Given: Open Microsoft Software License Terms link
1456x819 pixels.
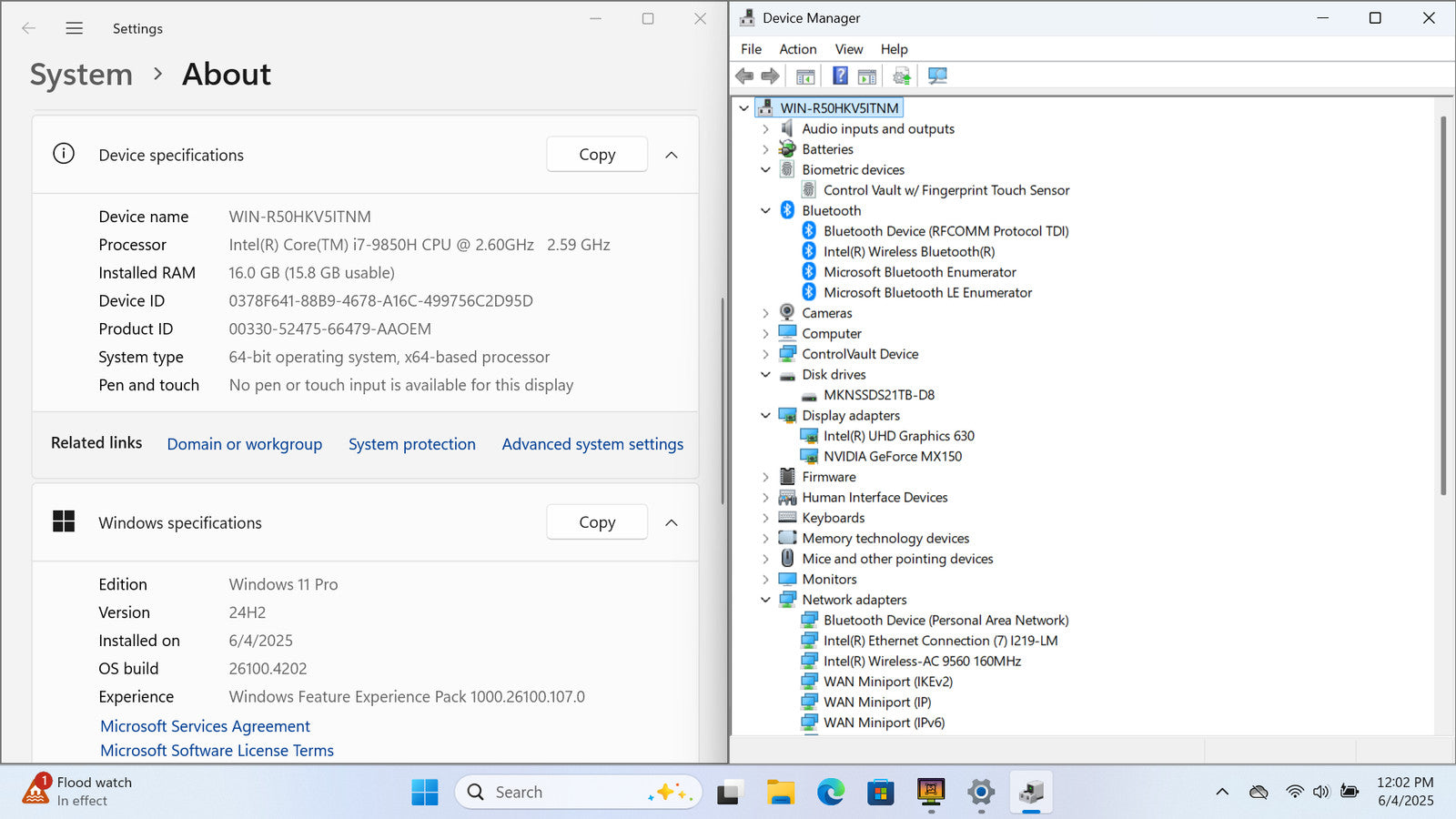Looking at the screenshot, I should click(x=217, y=751).
